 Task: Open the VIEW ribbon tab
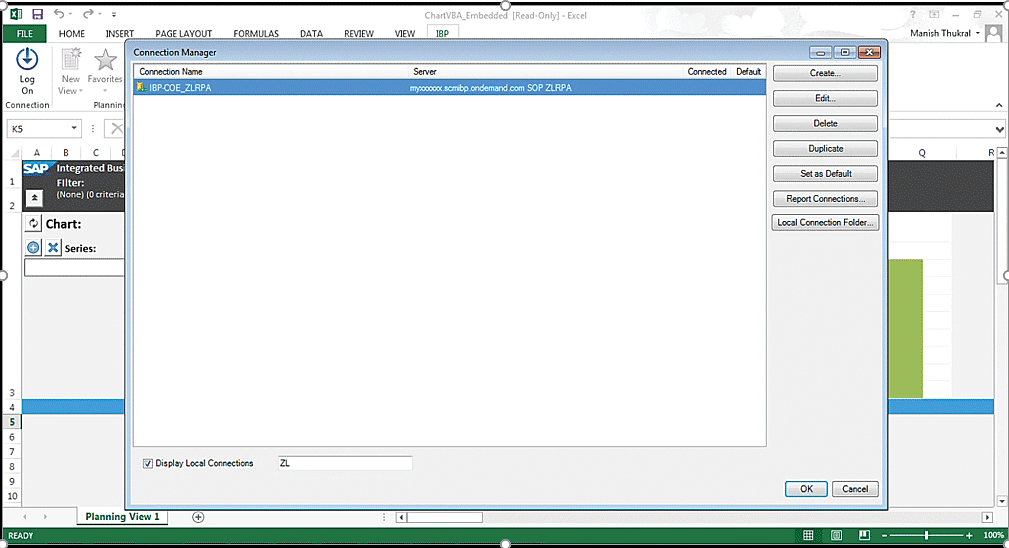pyautogui.click(x=405, y=33)
